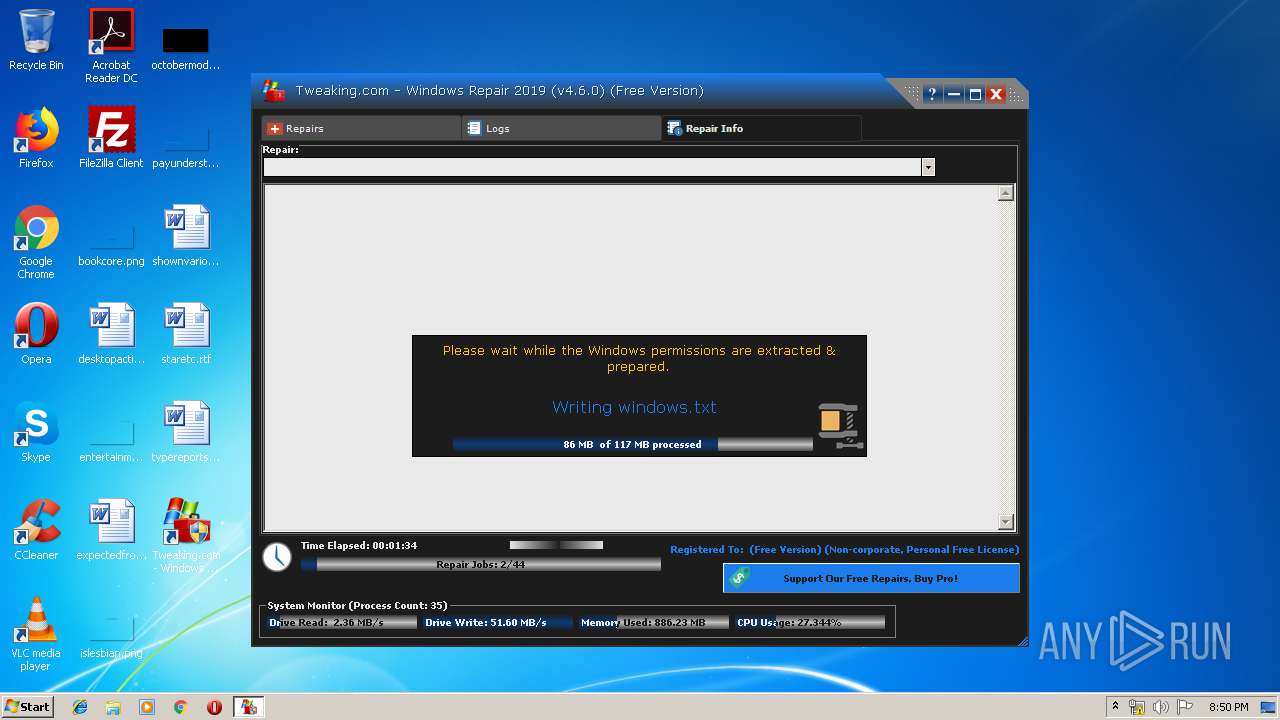The image size is (1280, 720).
Task: Open Windows Media Player from taskbar
Action: point(147,707)
